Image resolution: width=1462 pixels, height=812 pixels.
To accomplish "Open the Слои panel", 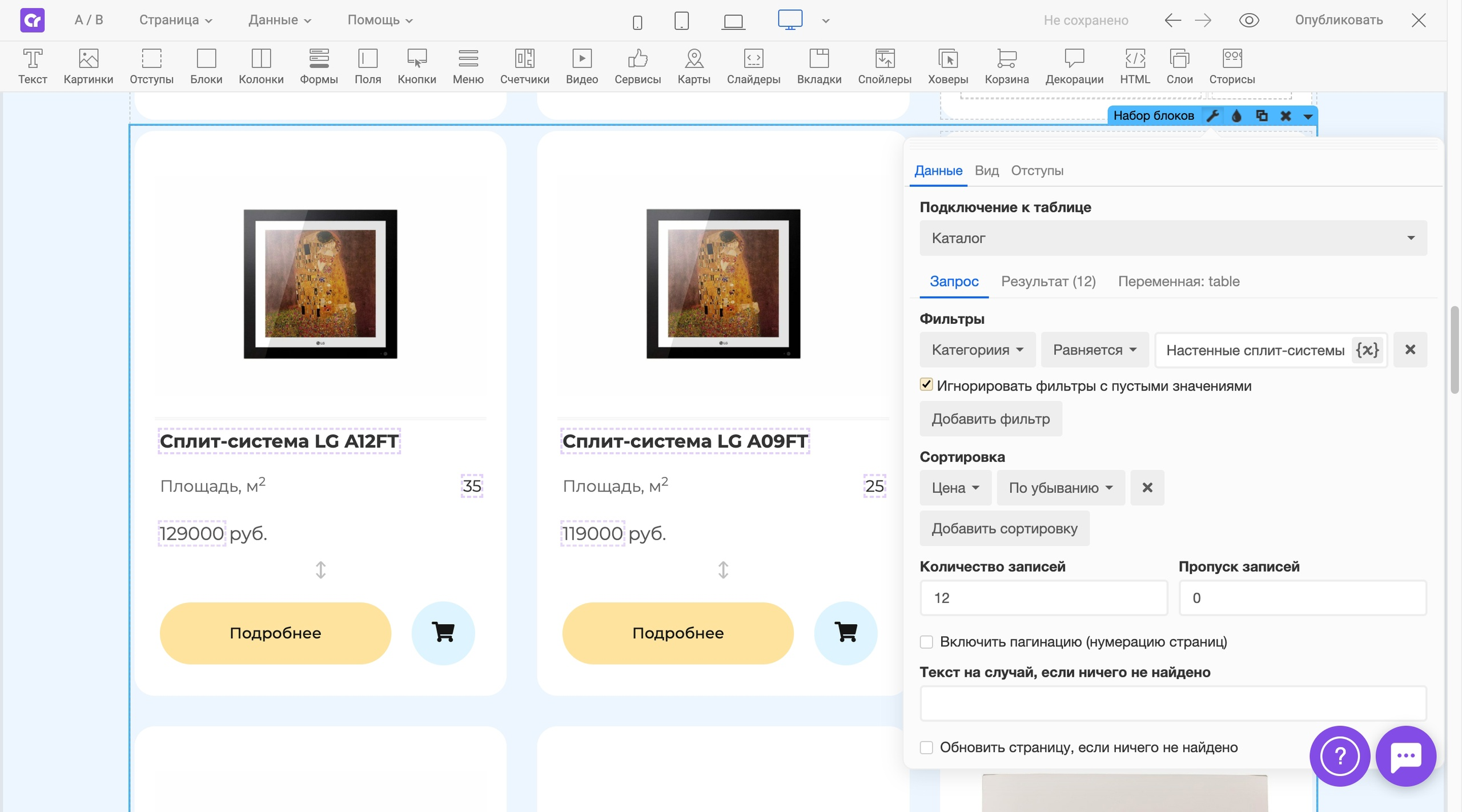I will (x=1179, y=66).
